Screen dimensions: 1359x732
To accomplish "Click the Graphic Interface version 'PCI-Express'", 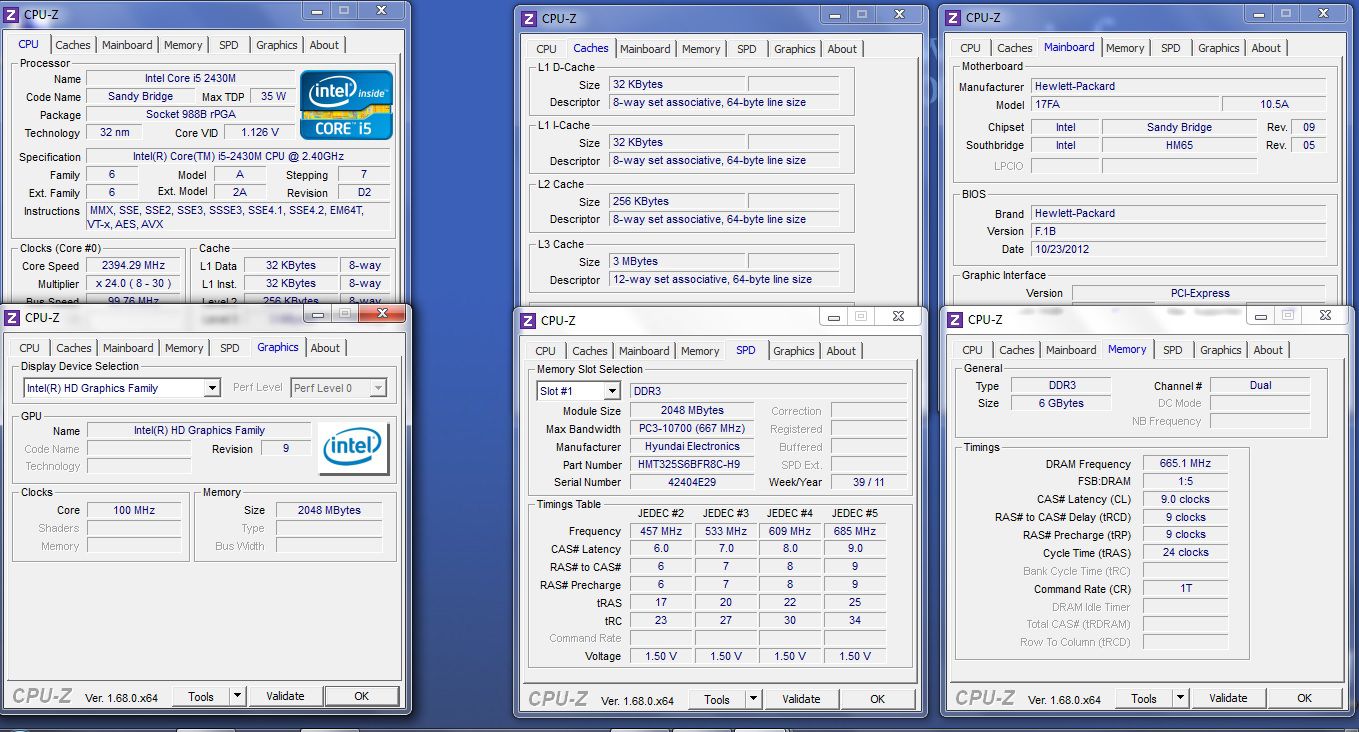I will [1200, 293].
